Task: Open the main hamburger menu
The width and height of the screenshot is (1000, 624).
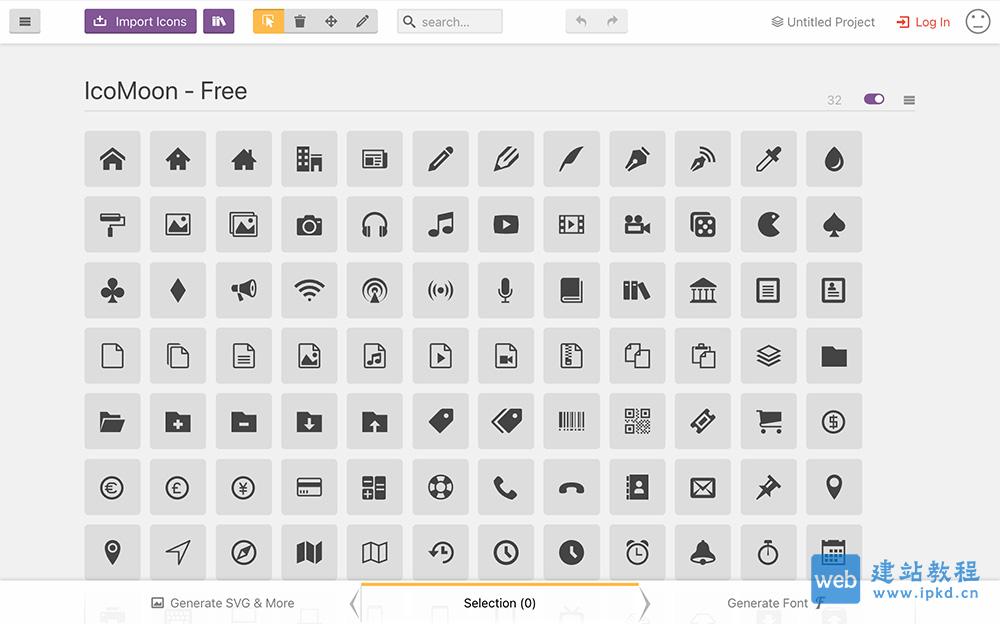Action: tap(25, 21)
